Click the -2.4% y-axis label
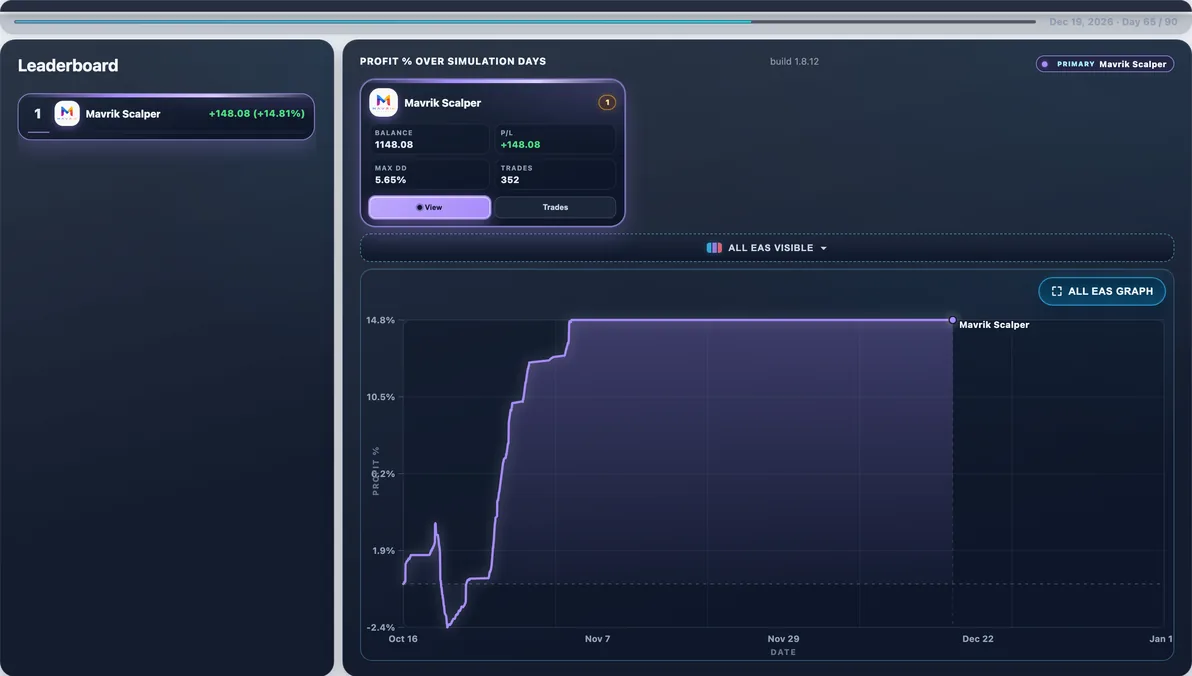Viewport: 1192px width, 676px height. pyautogui.click(x=380, y=627)
